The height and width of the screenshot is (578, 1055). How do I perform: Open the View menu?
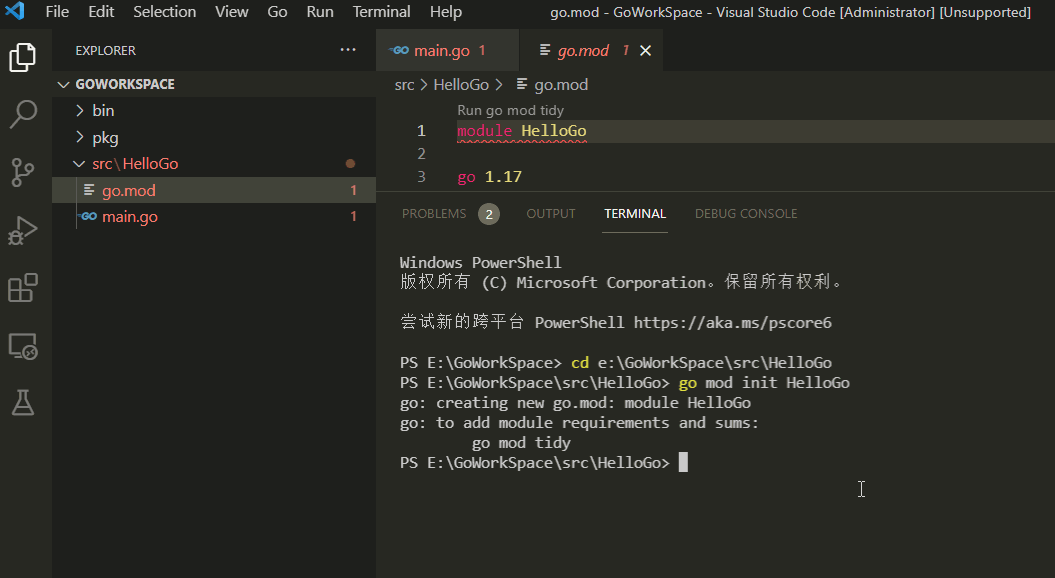(x=231, y=11)
